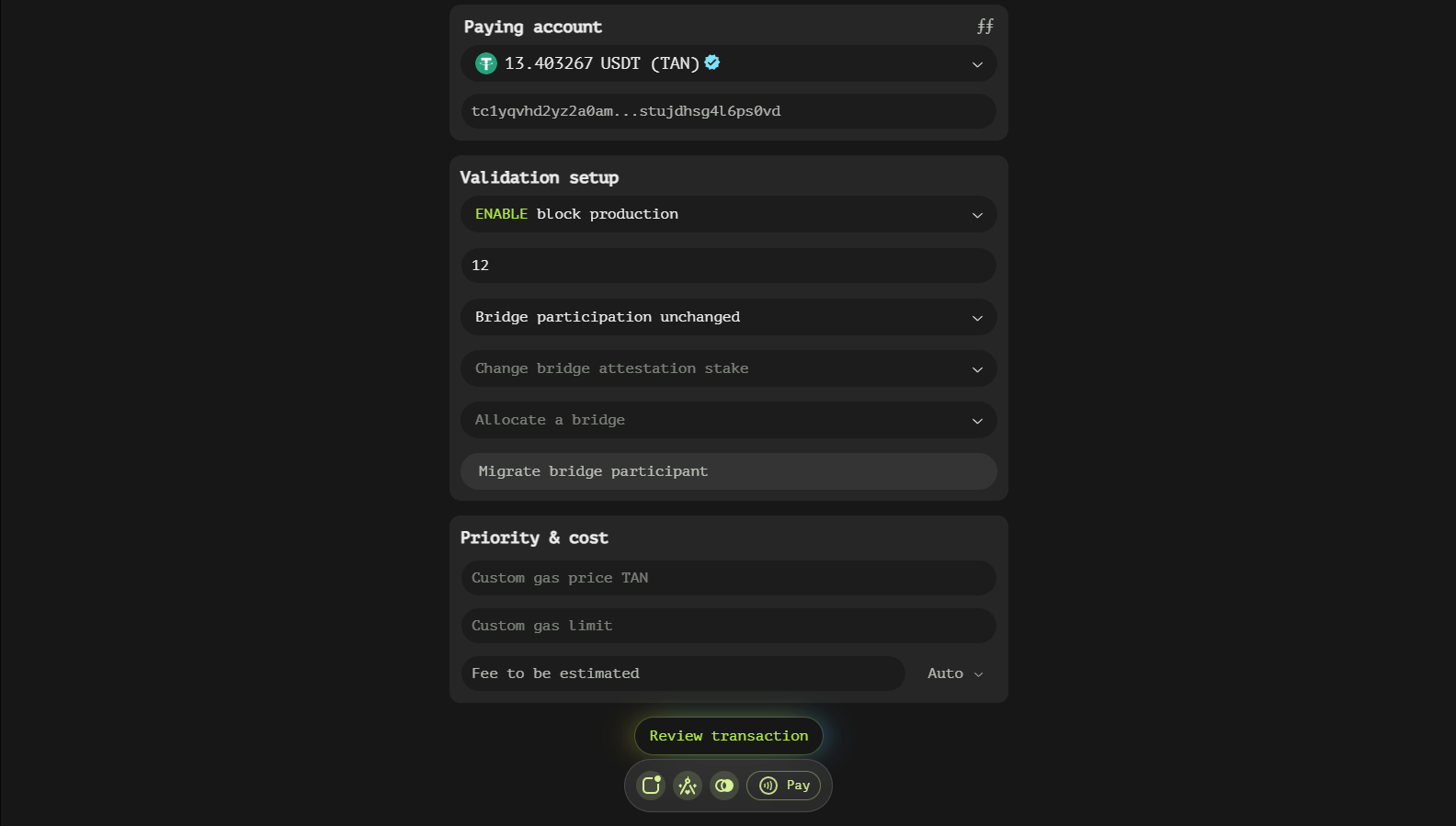The image size is (1456, 826).
Task: Focus the Custom gas price TAN field
Action: (728, 578)
